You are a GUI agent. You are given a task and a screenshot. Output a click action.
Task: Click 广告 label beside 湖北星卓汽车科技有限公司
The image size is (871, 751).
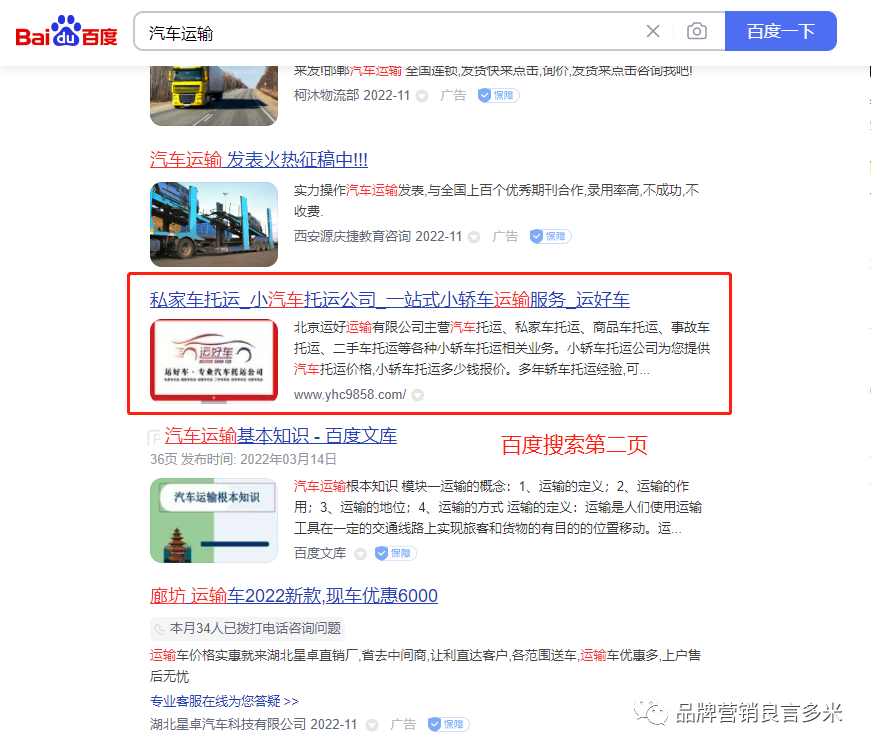403,724
